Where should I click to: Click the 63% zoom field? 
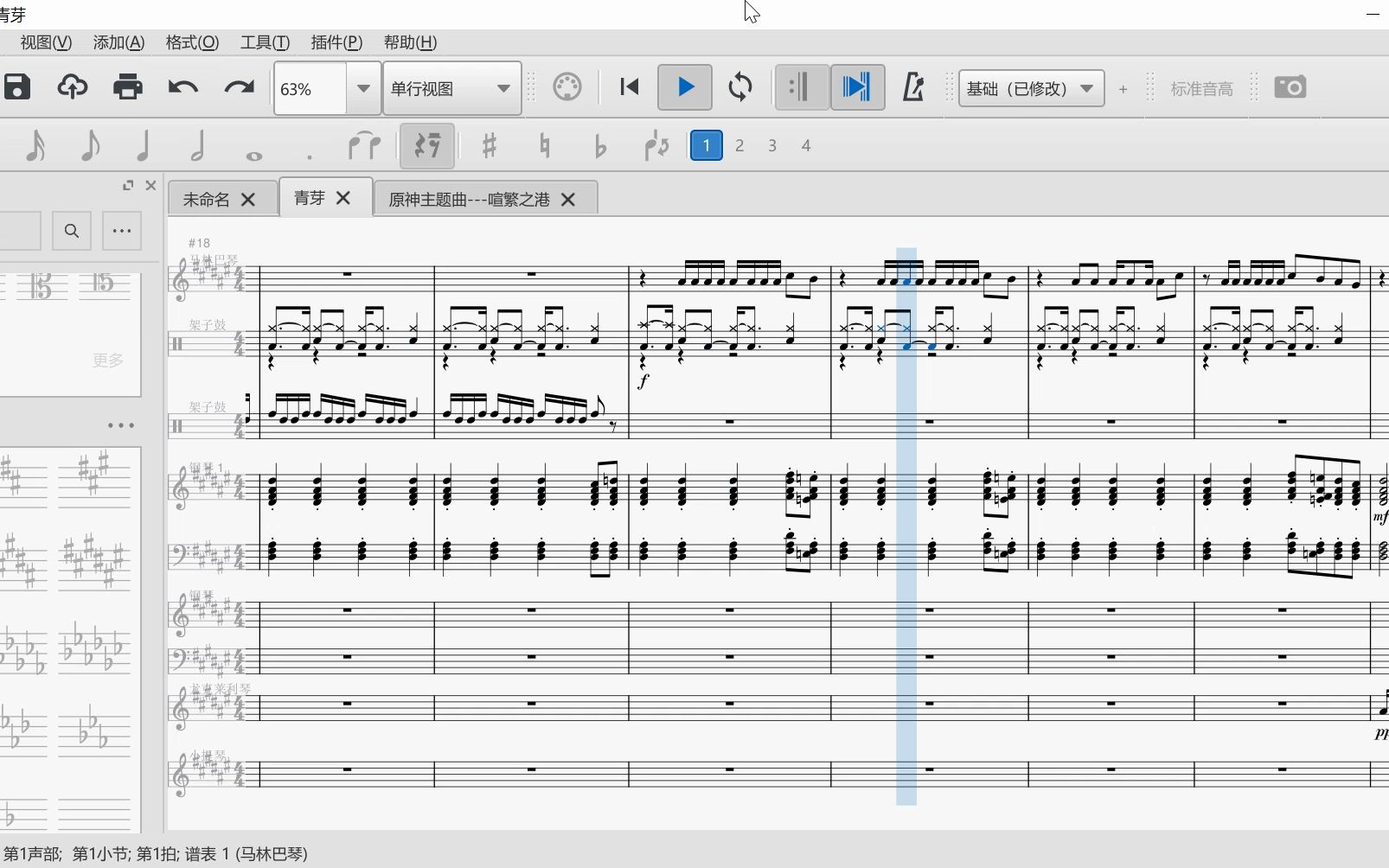click(x=310, y=88)
